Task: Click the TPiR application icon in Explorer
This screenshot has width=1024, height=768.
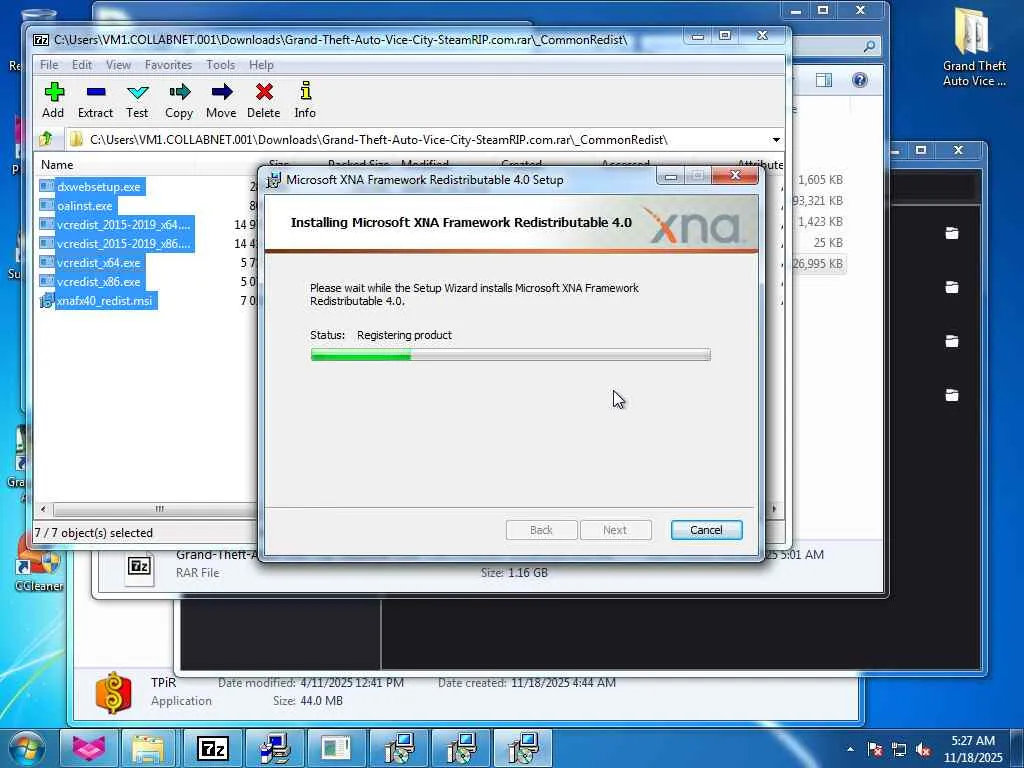Action: [x=114, y=692]
